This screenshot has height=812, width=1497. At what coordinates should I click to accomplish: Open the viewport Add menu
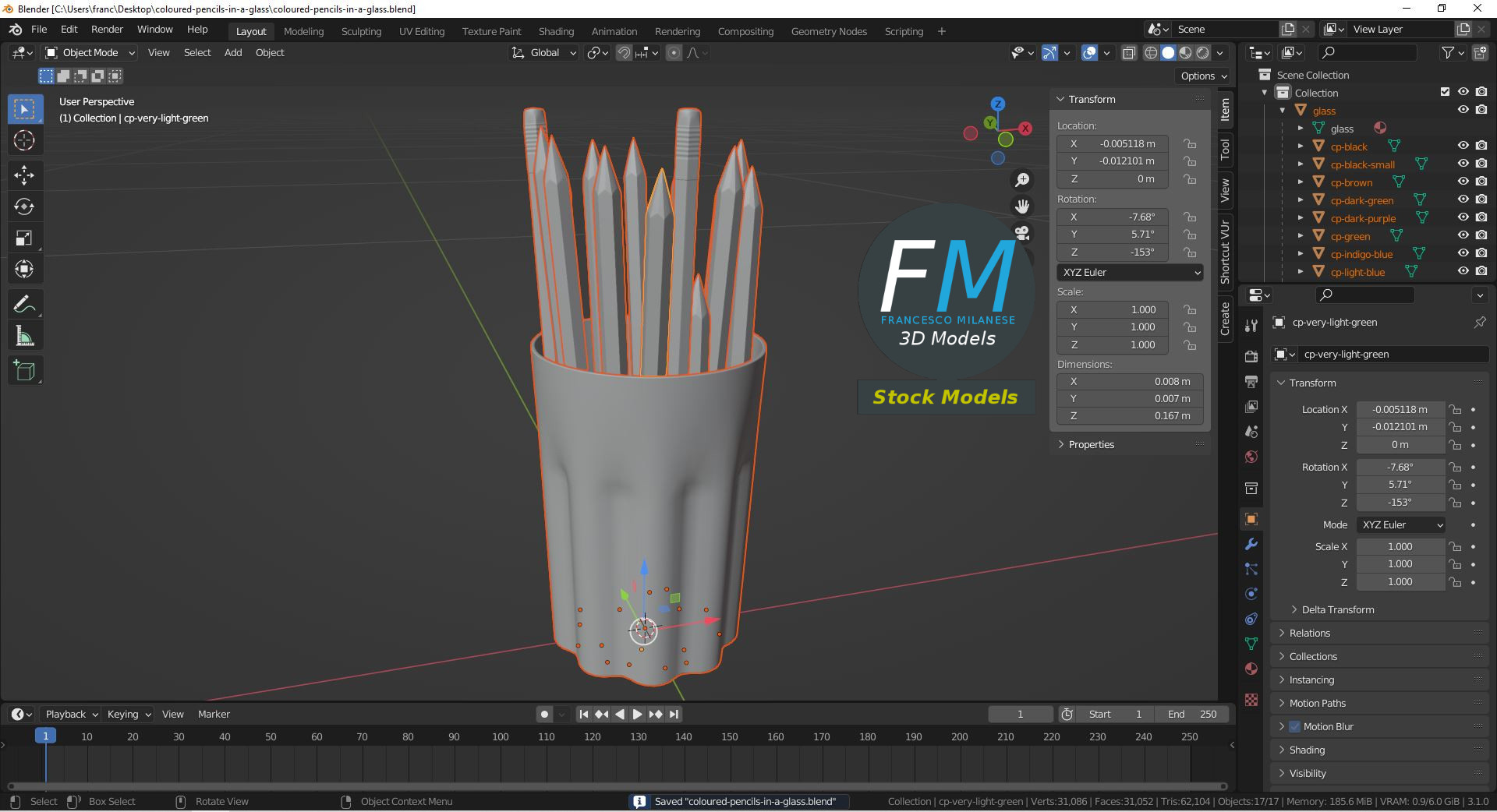[x=233, y=52]
